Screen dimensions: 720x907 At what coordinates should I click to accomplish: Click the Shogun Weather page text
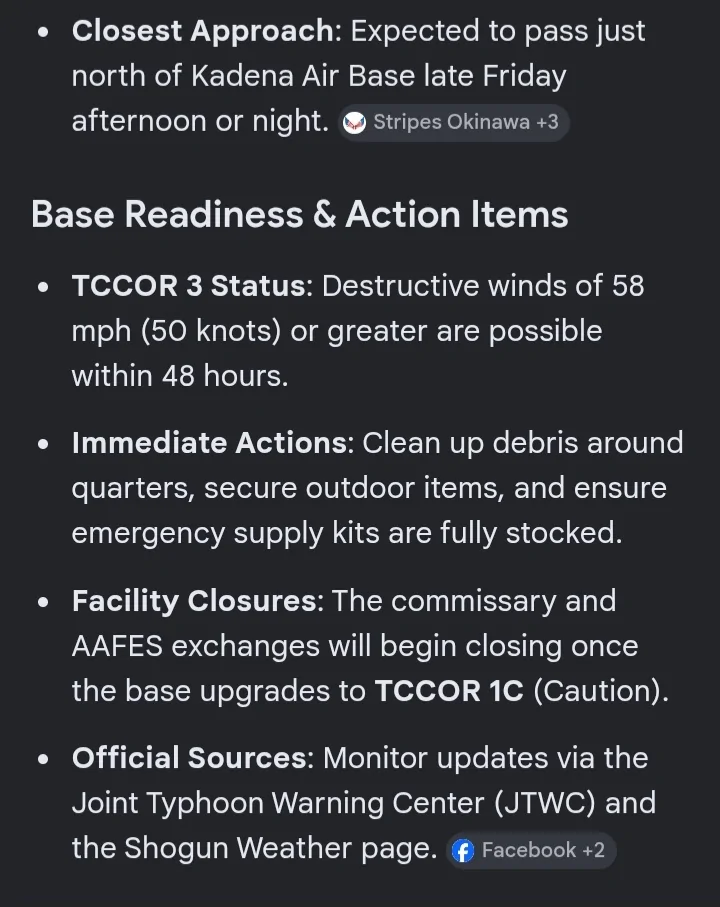[280, 848]
